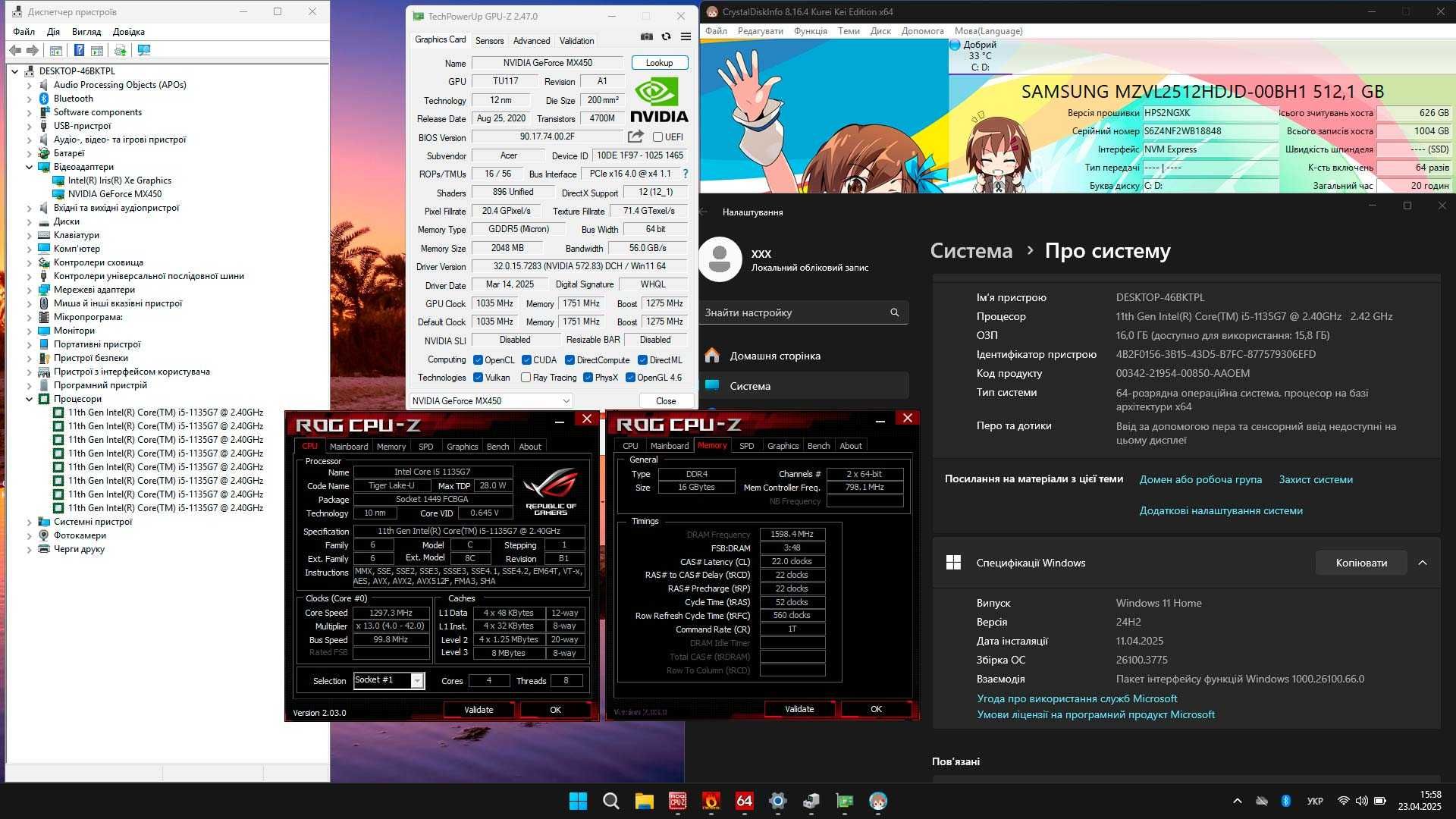The height and width of the screenshot is (819, 1456).
Task: Open Device Manager icon on the taskbar
Action: [811, 801]
